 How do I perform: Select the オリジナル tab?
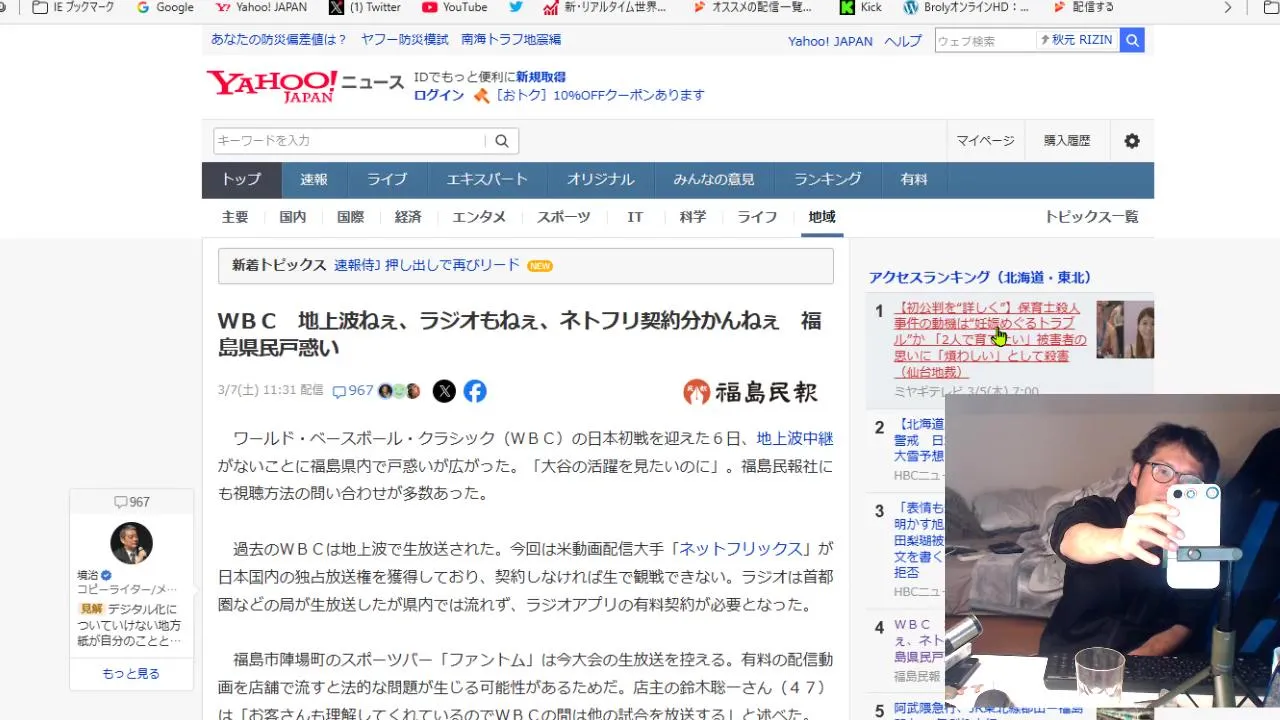click(x=601, y=180)
